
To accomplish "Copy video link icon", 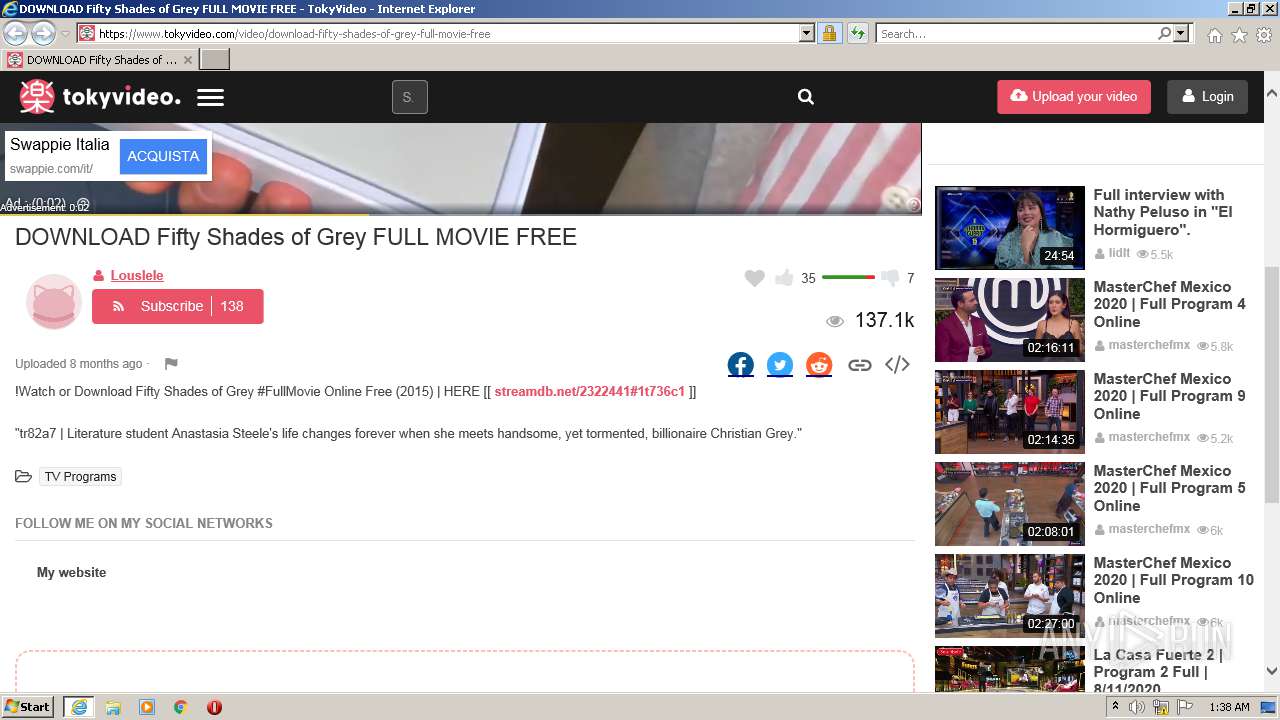I will point(859,365).
